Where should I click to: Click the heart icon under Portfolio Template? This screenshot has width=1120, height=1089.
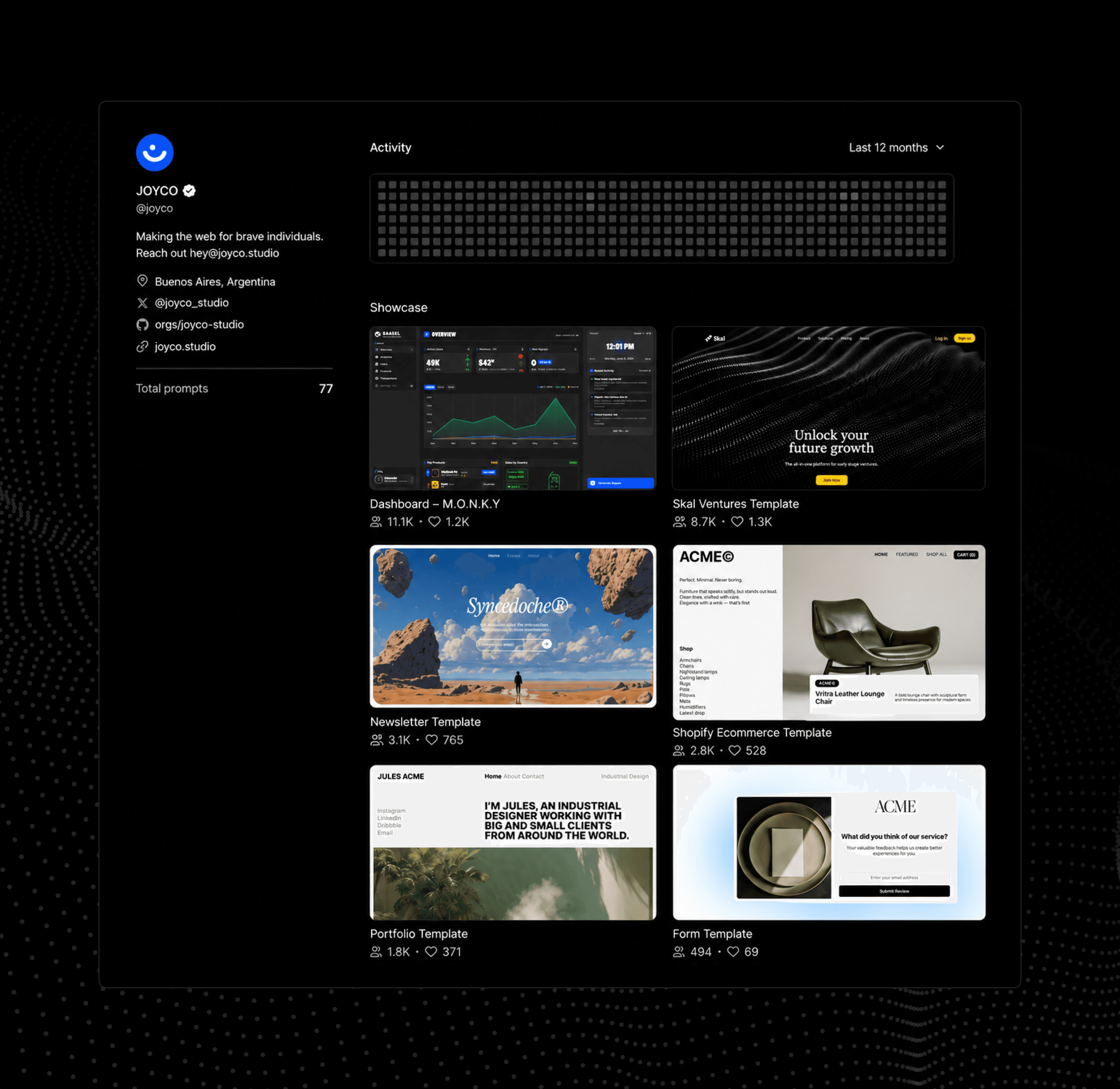pyautogui.click(x=431, y=952)
